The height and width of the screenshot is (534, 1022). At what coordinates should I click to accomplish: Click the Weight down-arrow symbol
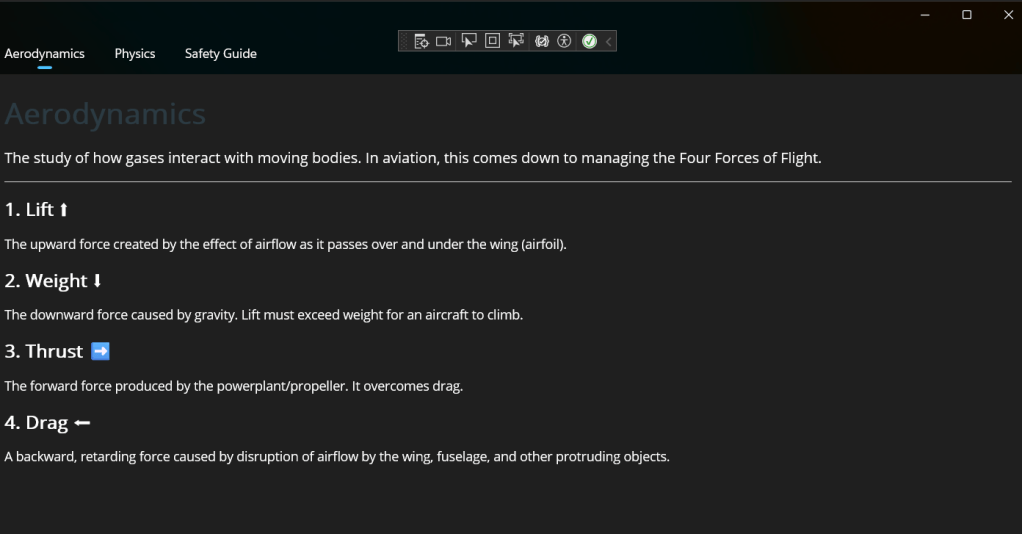click(x=97, y=280)
